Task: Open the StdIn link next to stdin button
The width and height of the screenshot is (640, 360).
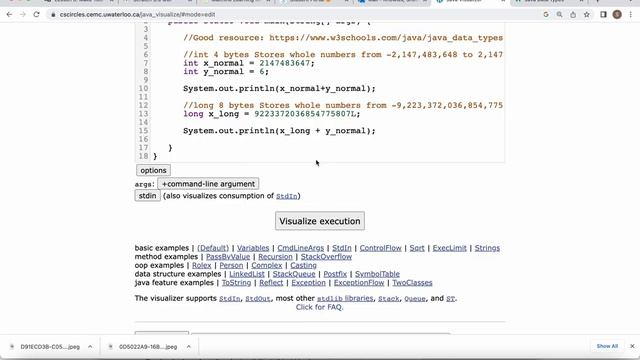Action: tap(287, 196)
